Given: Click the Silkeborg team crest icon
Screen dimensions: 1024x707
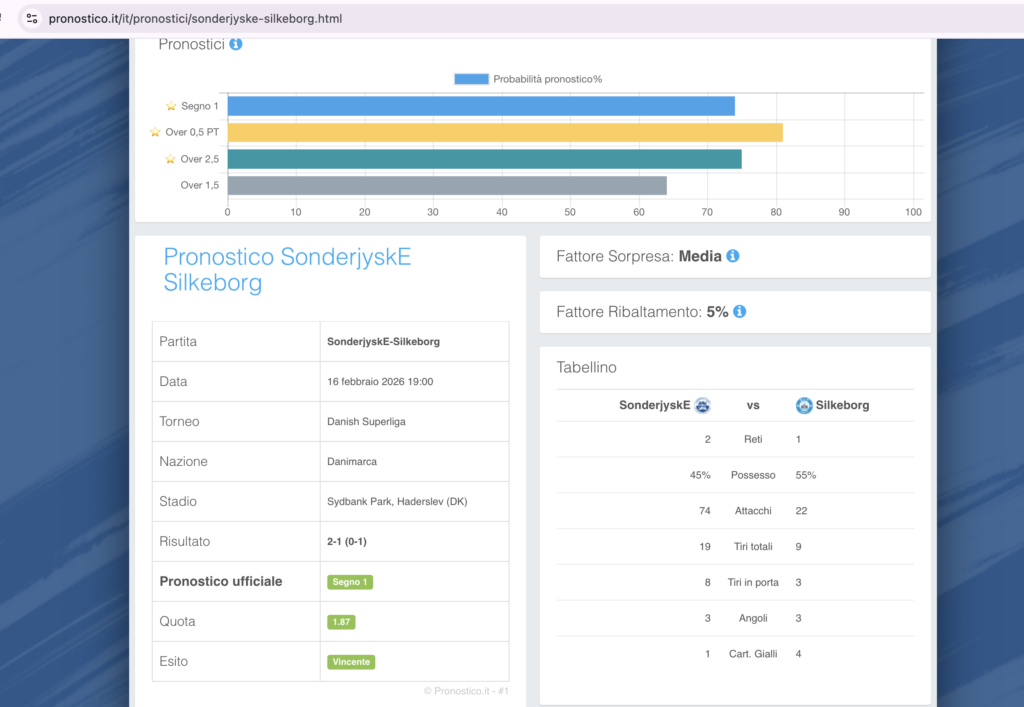Looking at the screenshot, I should tap(804, 405).
